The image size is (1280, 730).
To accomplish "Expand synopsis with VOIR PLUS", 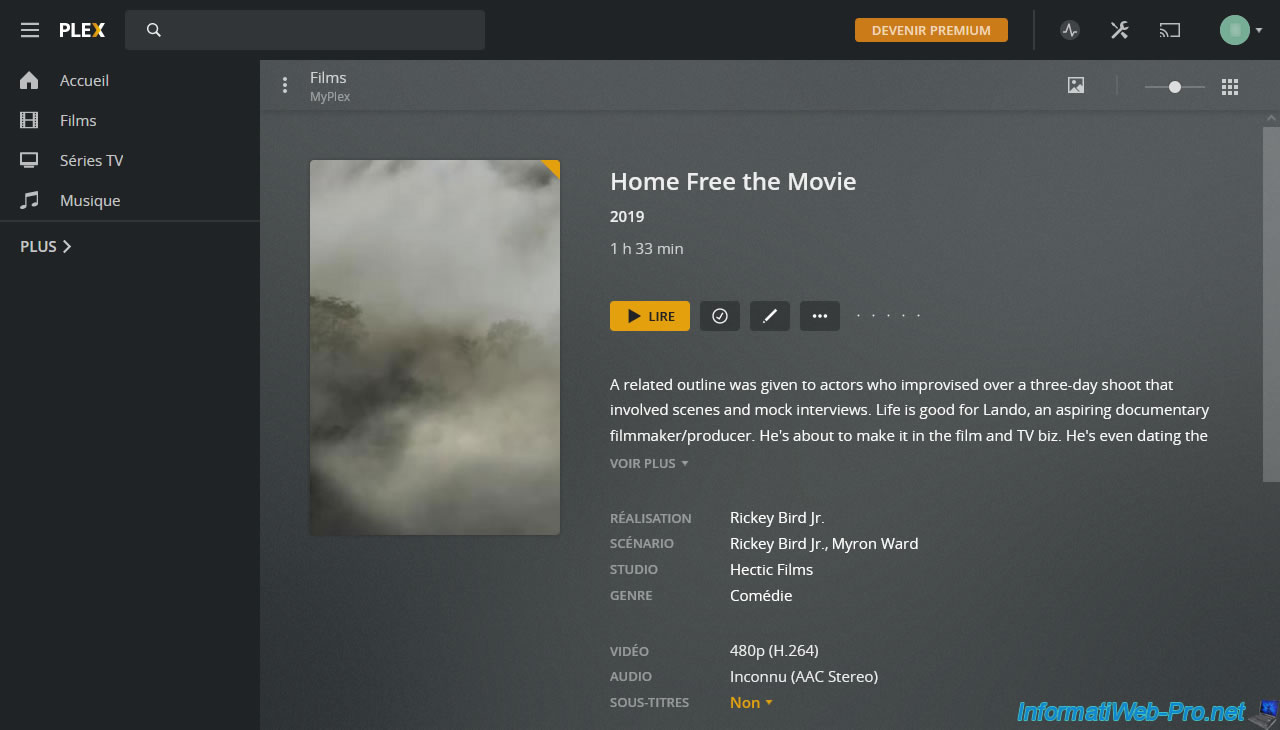I will [649, 464].
